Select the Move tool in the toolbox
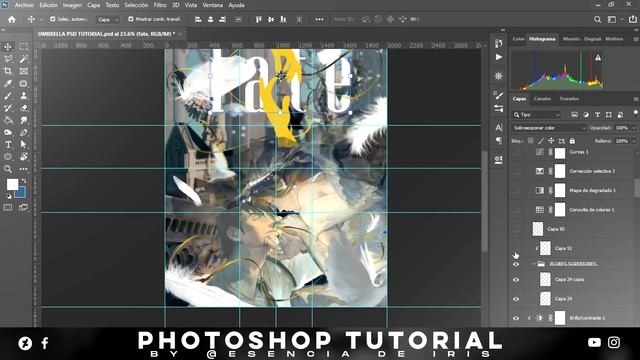Image resolution: width=640 pixels, height=360 pixels. [x=8, y=47]
